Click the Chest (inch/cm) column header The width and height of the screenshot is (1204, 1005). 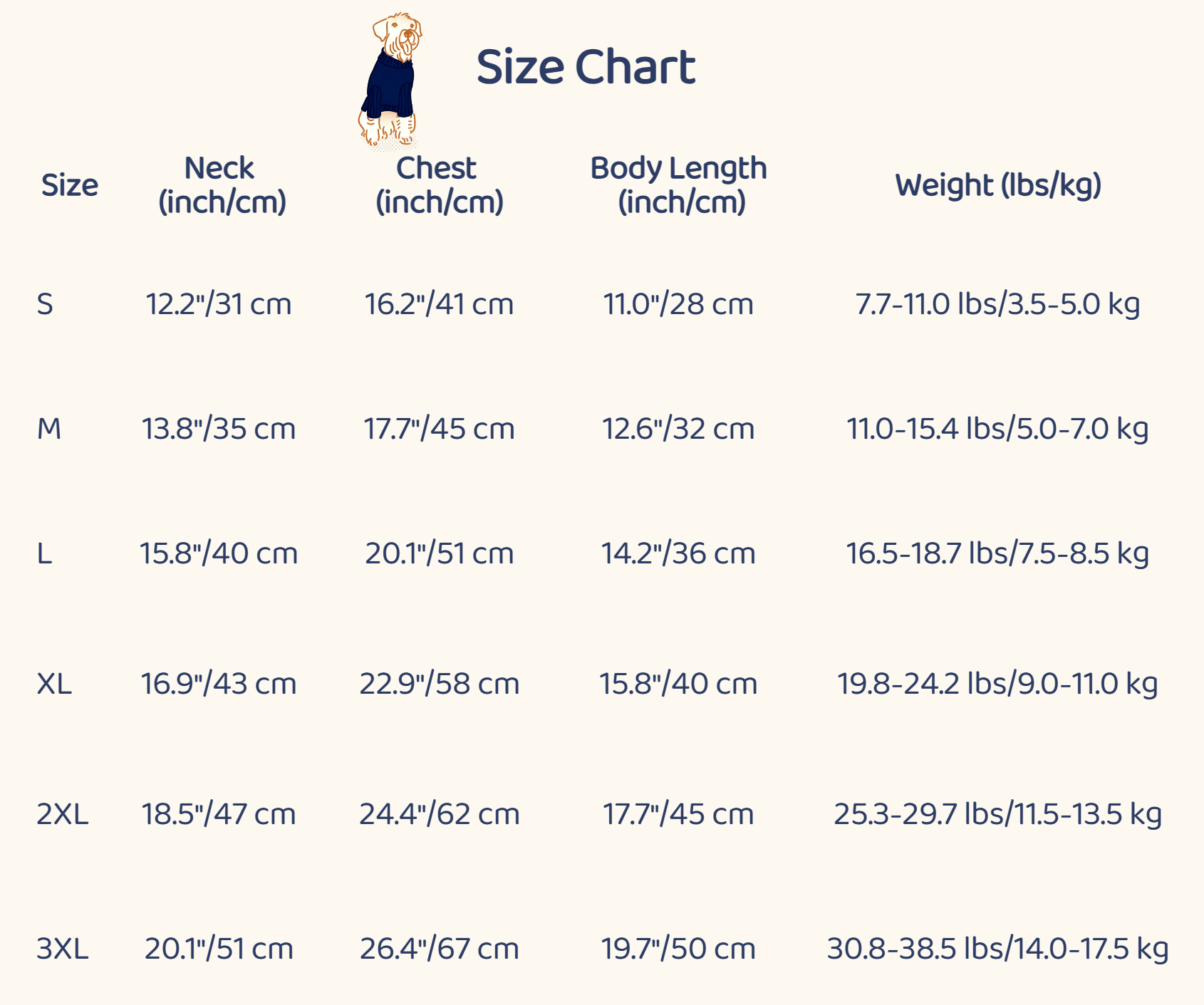click(x=439, y=185)
